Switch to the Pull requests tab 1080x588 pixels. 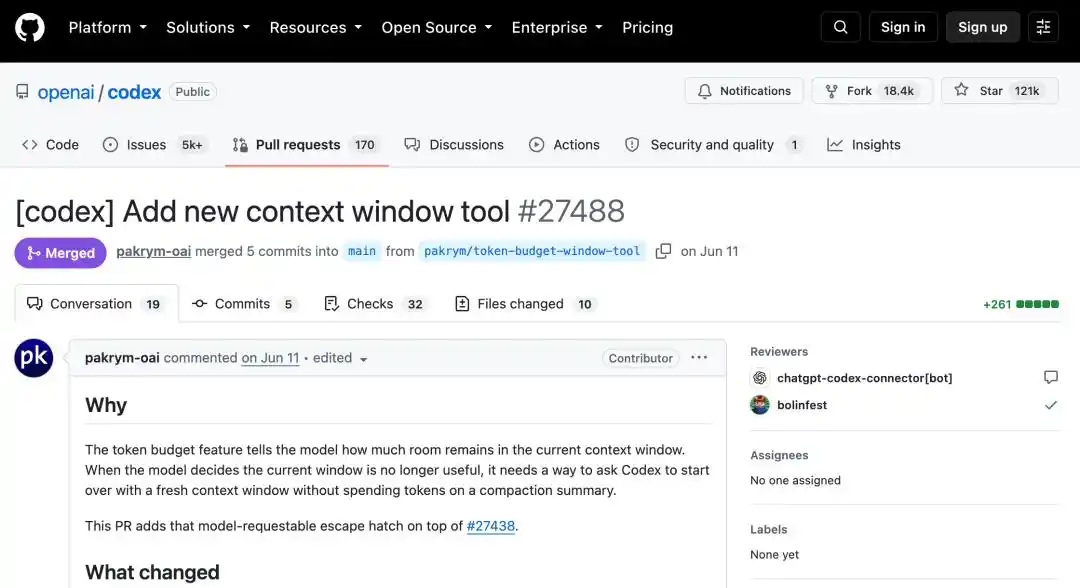(307, 145)
